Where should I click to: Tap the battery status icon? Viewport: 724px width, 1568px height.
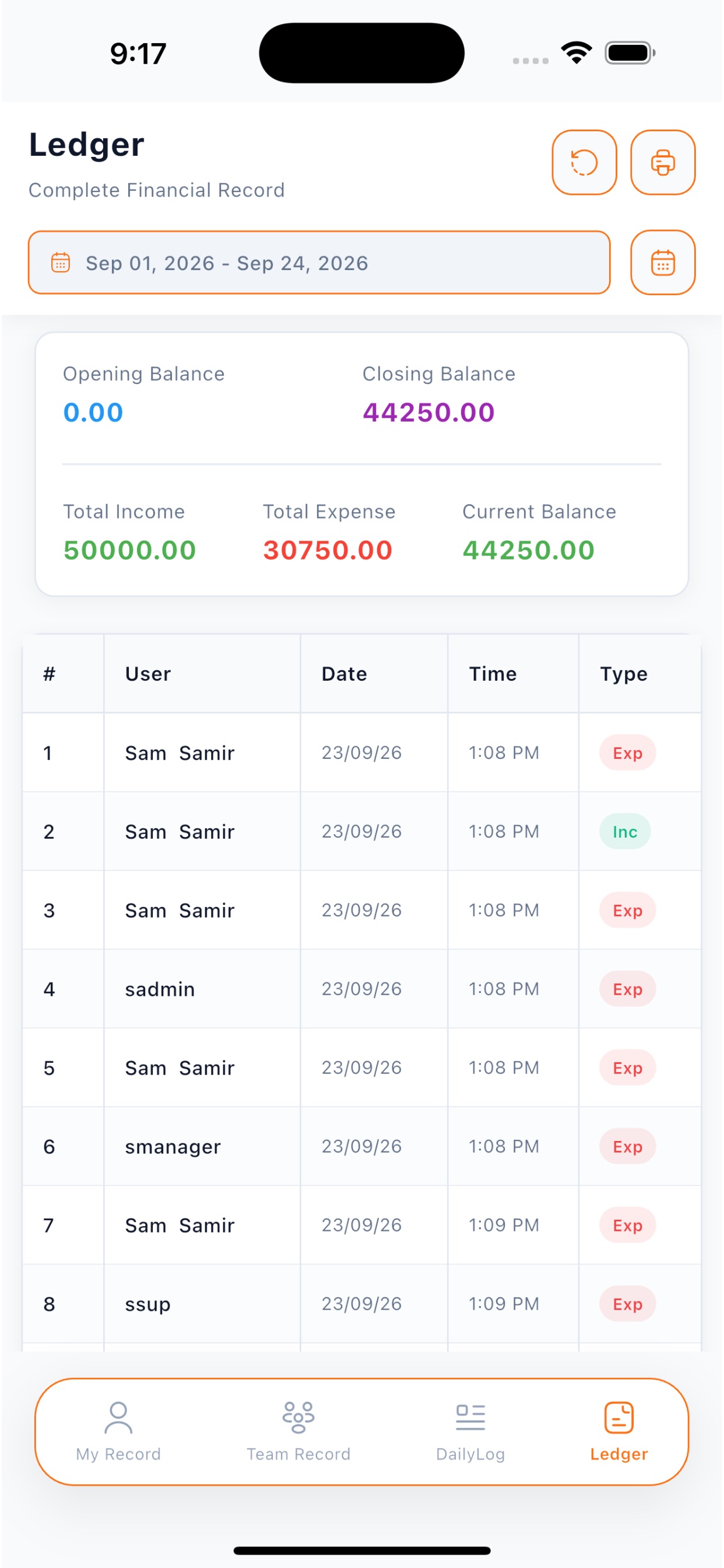click(x=630, y=53)
